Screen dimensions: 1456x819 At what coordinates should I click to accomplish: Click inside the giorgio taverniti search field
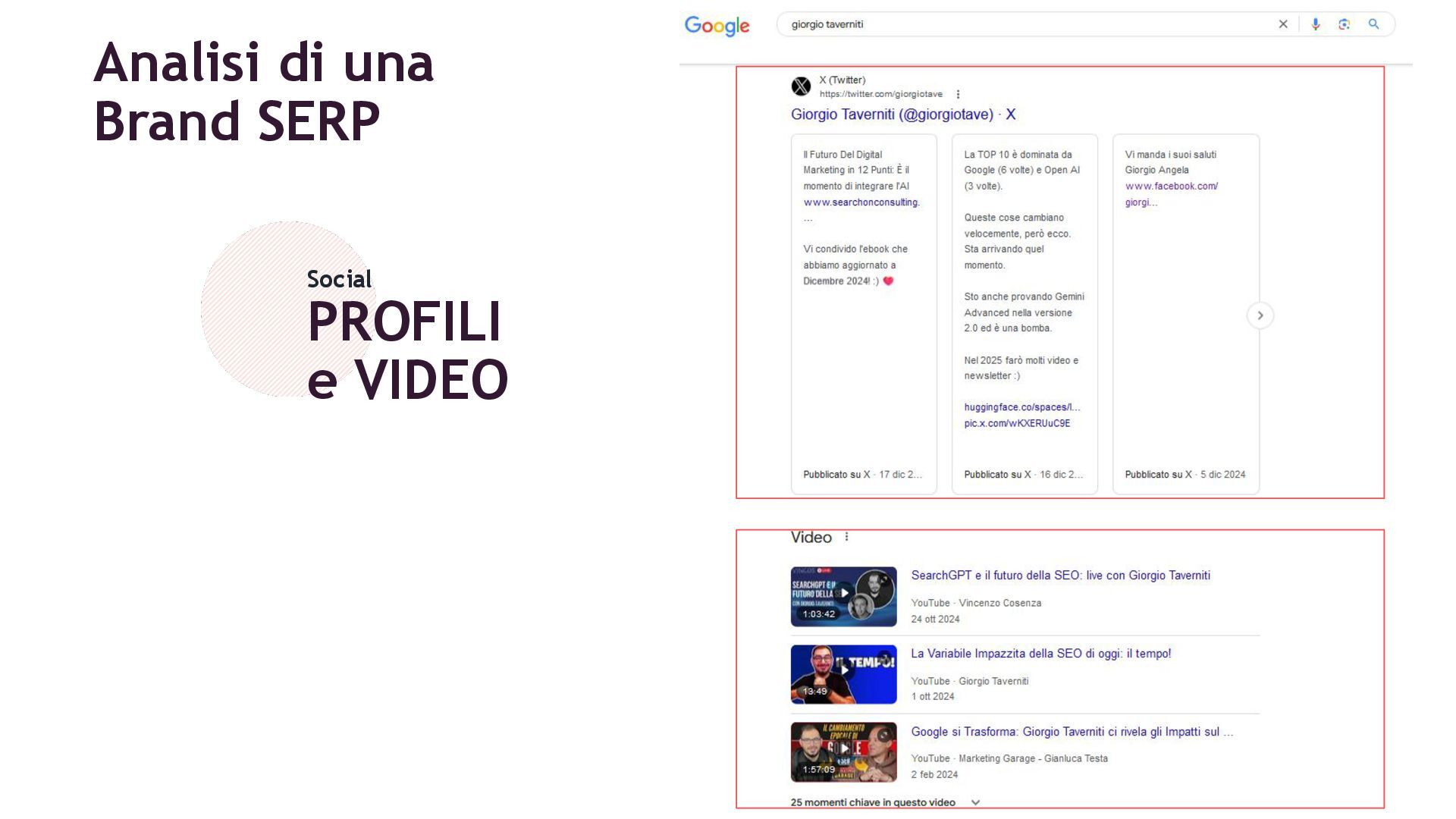click(1024, 24)
